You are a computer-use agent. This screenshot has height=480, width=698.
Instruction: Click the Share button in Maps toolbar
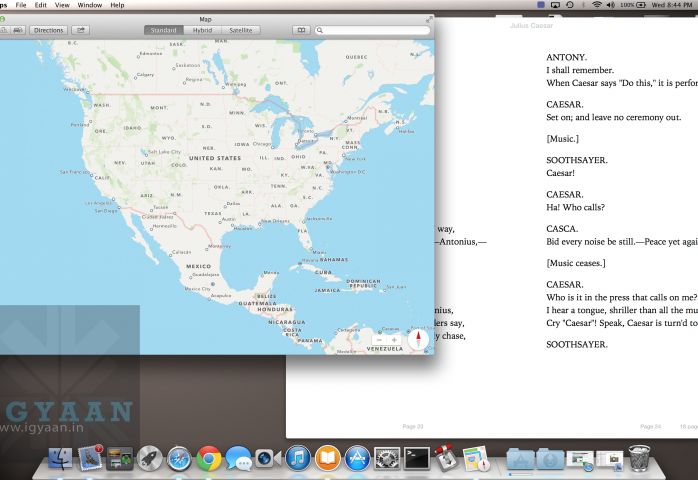81,30
